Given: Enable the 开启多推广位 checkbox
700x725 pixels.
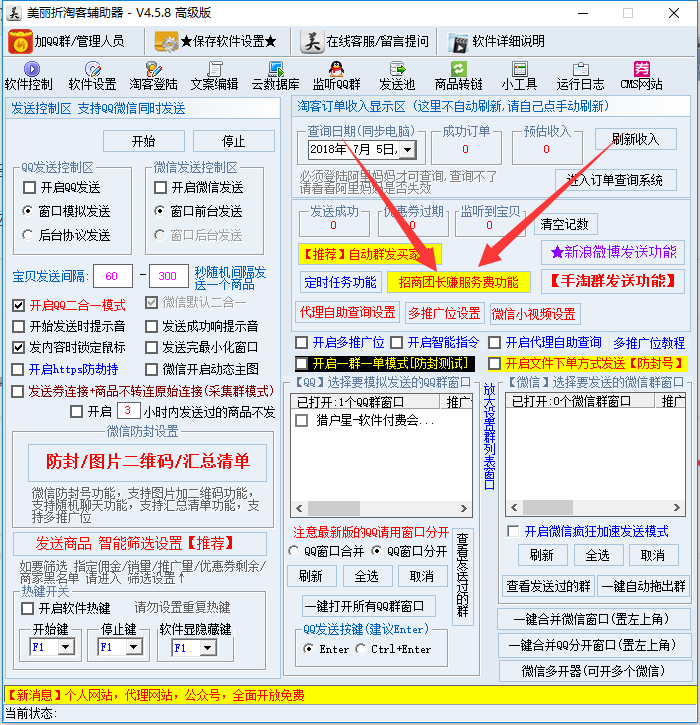Looking at the screenshot, I should click(x=301, y=343).
